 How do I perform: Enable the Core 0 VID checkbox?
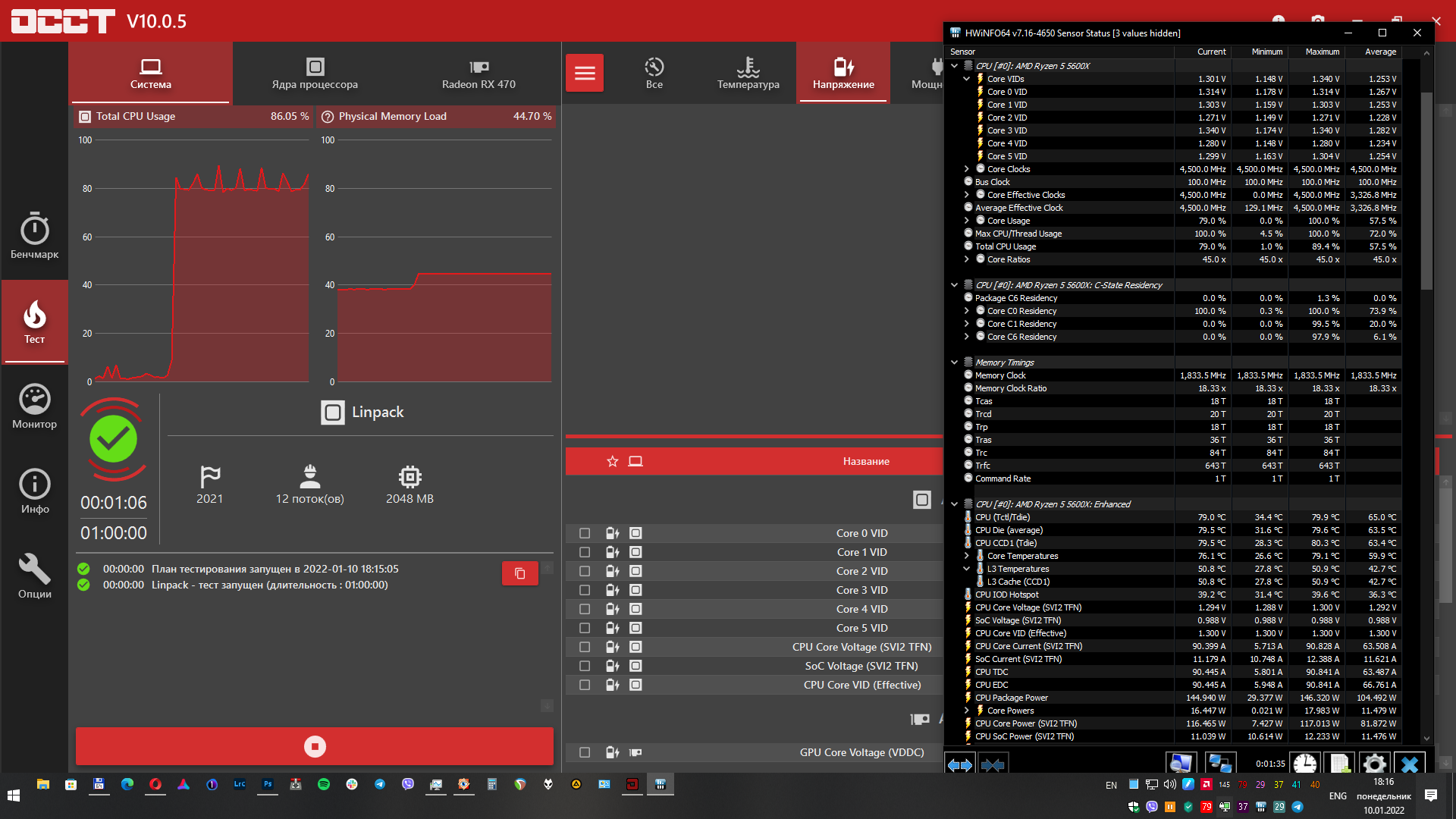click(585, 533)
